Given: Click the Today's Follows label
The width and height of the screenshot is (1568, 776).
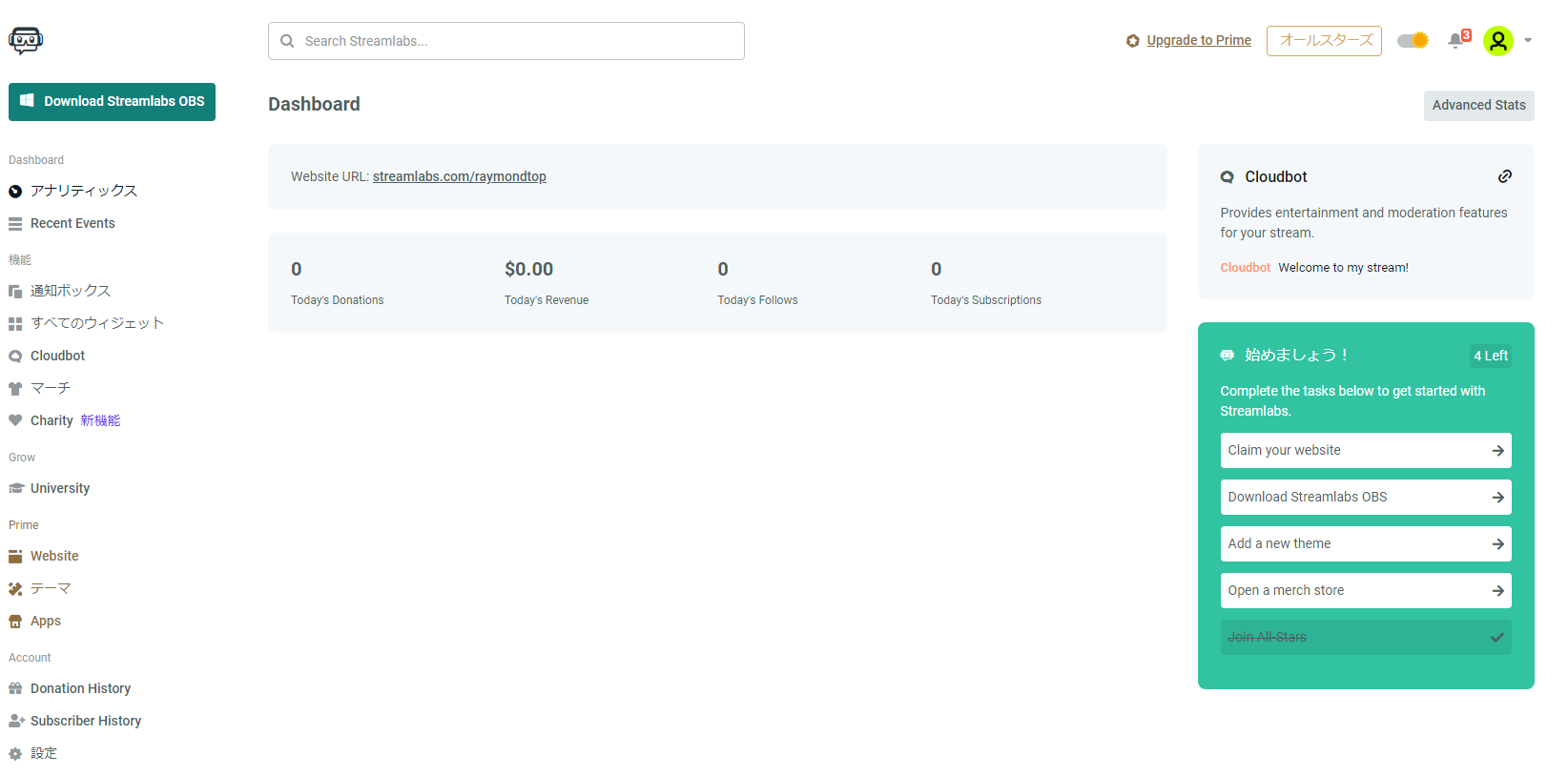Looking at the screenshot, I should coord(758,300).
